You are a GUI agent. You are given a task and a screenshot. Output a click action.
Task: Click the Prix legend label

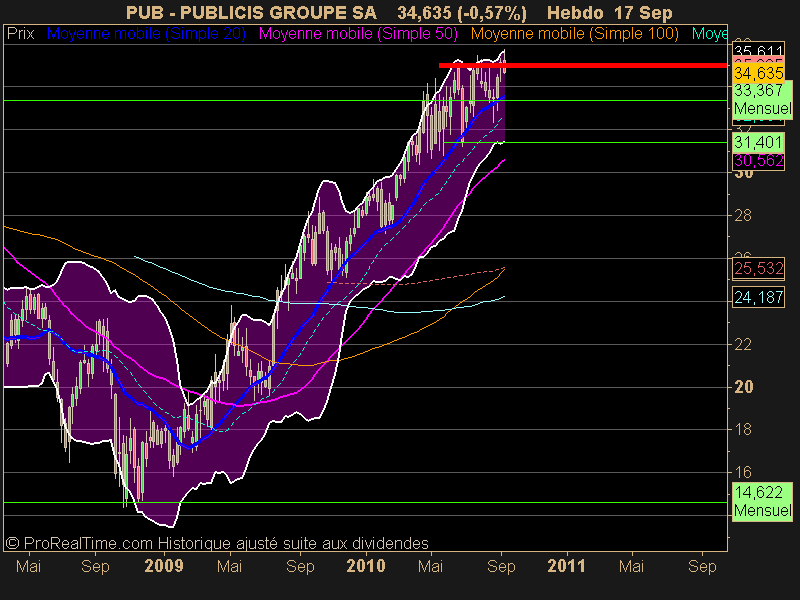pos(20,34)
